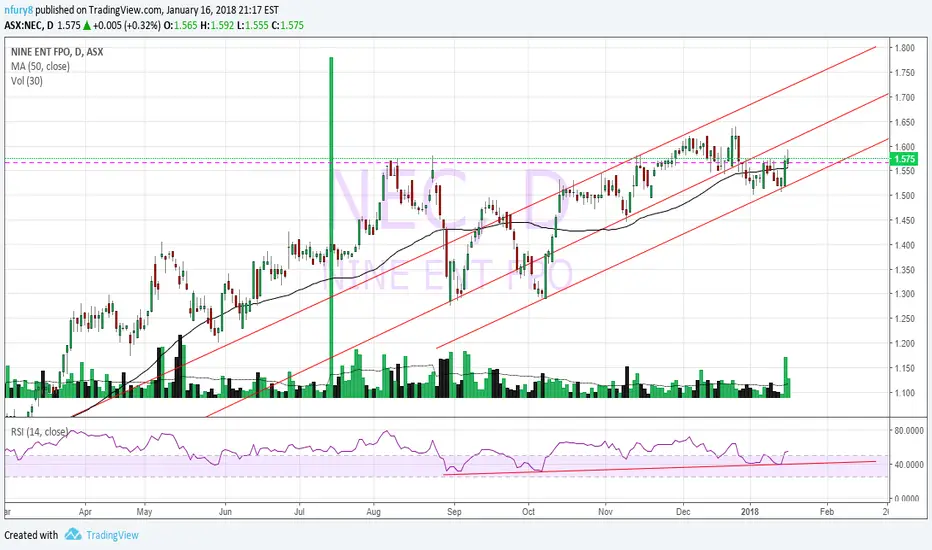The height and width of the screenshot is (550, 932).
Task: Click the H:1.592 high price value
Action: pos(217,26)
